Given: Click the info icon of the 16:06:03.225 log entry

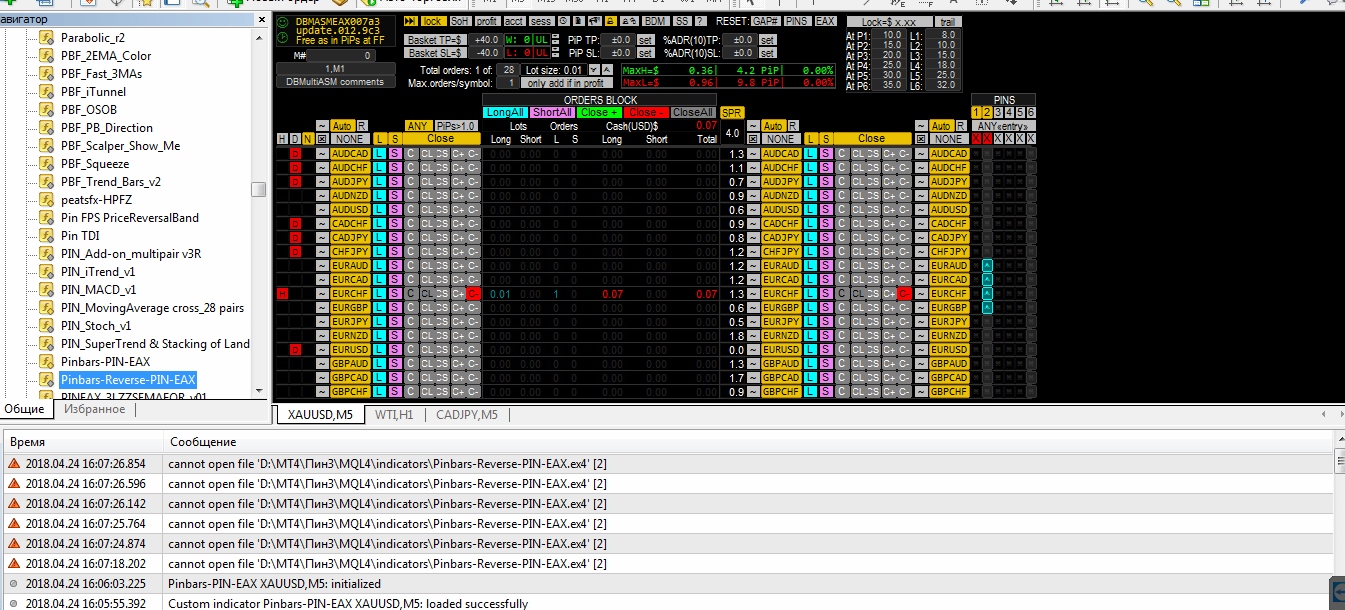Looking at the screenshot, I should click(13, 584).
